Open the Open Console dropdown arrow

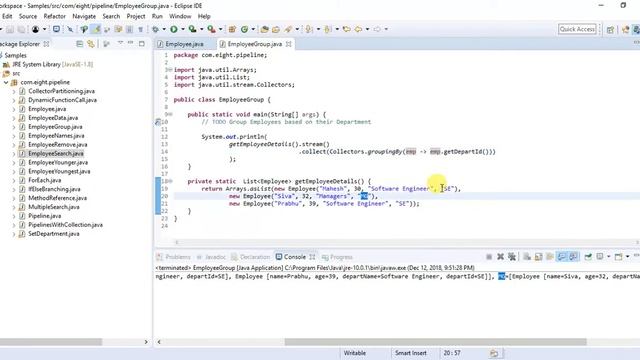click(x=627, y=256)
